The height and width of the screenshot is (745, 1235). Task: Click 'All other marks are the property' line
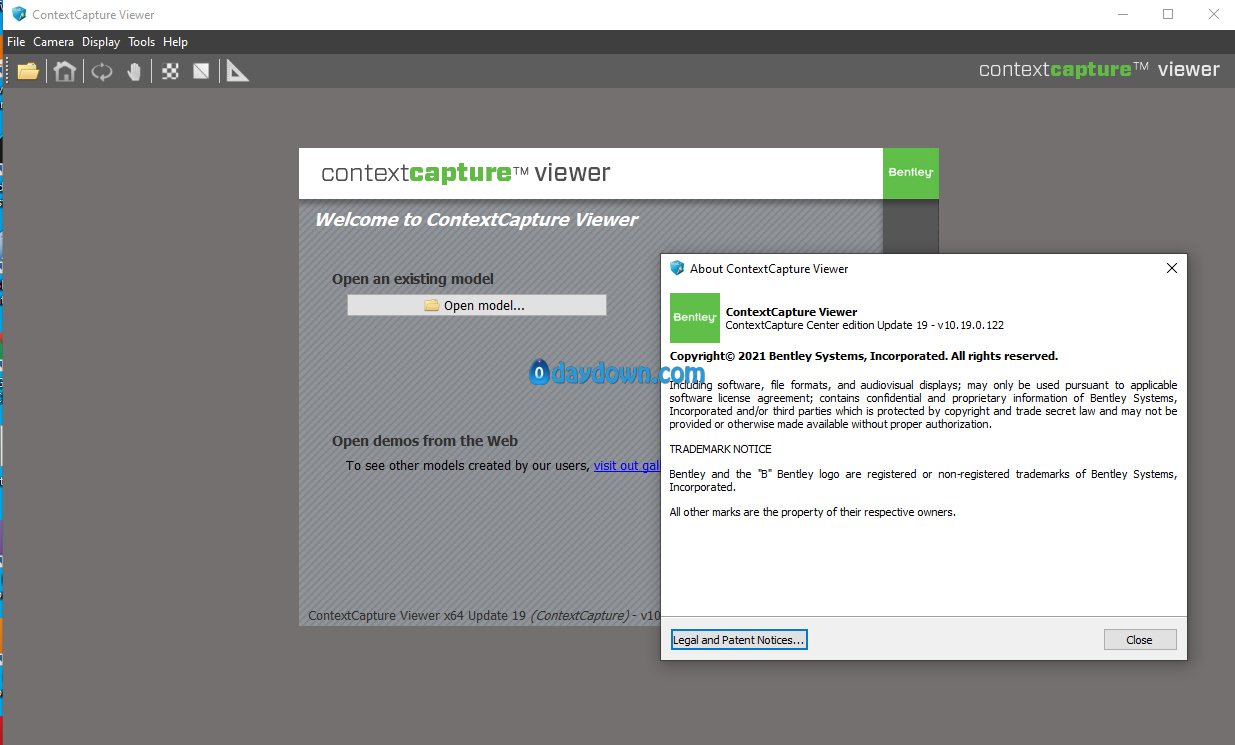coord(813,512)
